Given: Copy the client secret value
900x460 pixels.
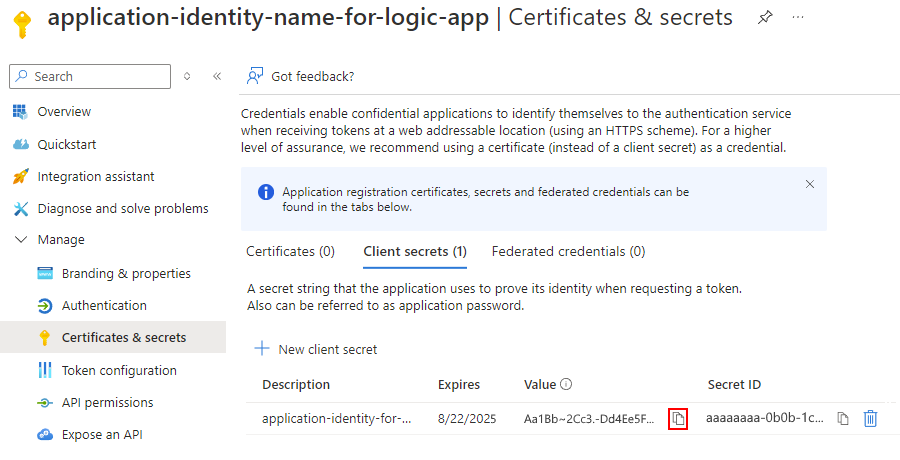Looking at the screenshot, I should tap(678, 419).
